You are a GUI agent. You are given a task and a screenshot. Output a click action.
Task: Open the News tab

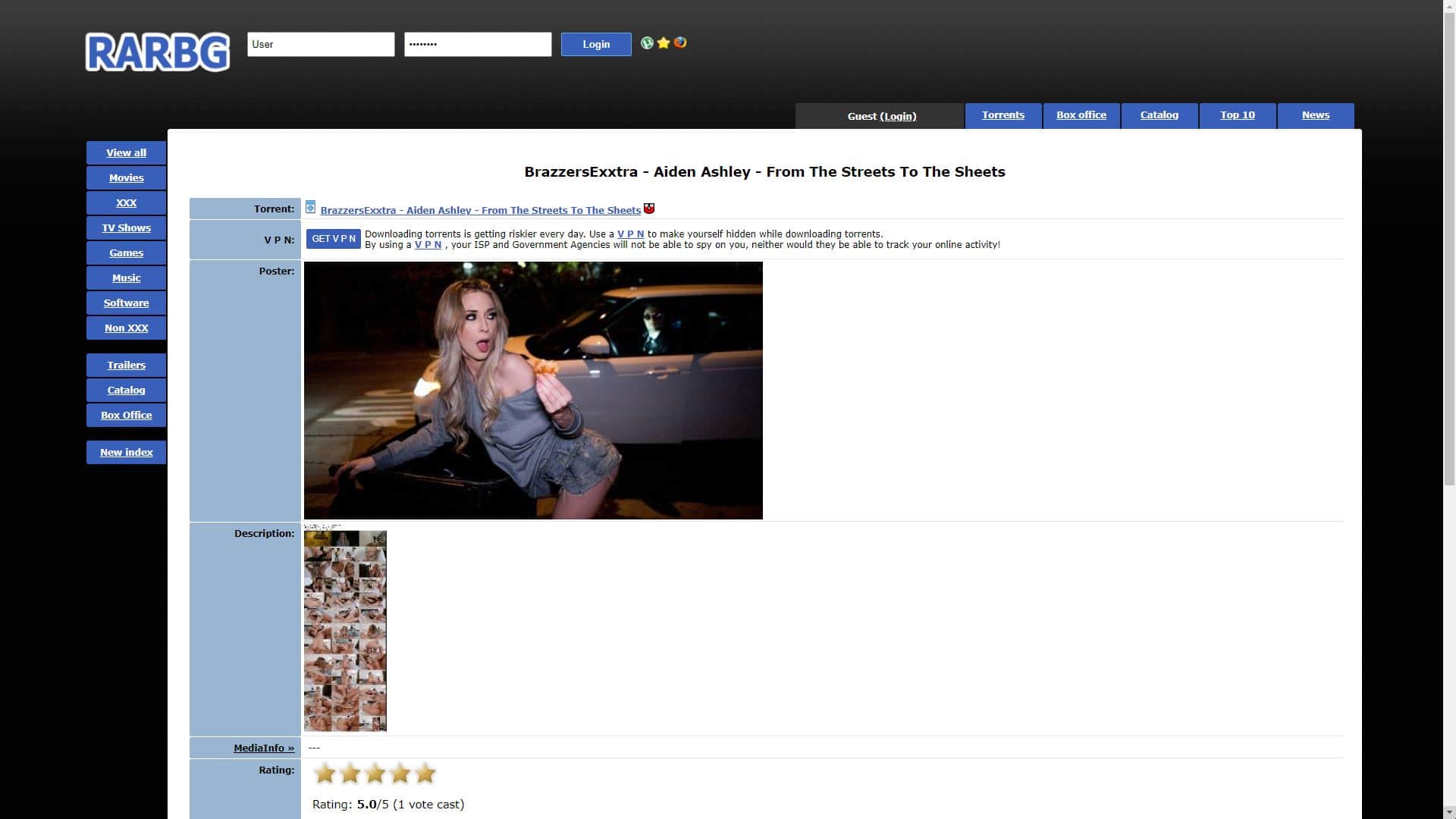pos(1315,115)
